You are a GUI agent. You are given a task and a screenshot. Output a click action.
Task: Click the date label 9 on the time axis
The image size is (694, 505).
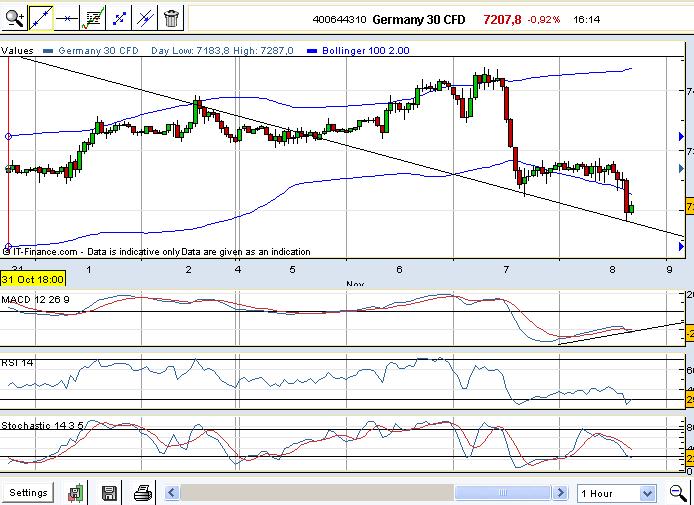pyautogui.click(x=670, y=270)
